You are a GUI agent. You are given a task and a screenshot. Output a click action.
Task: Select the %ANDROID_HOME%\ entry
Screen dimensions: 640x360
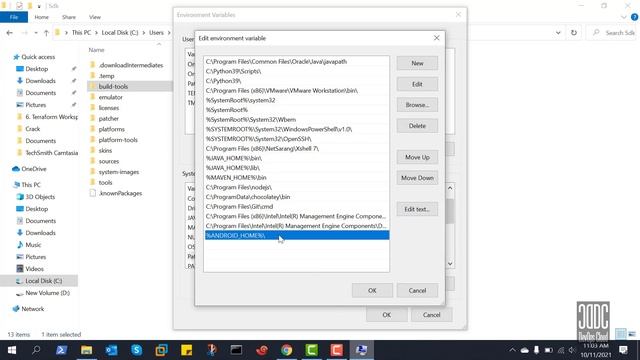[297, 236]
